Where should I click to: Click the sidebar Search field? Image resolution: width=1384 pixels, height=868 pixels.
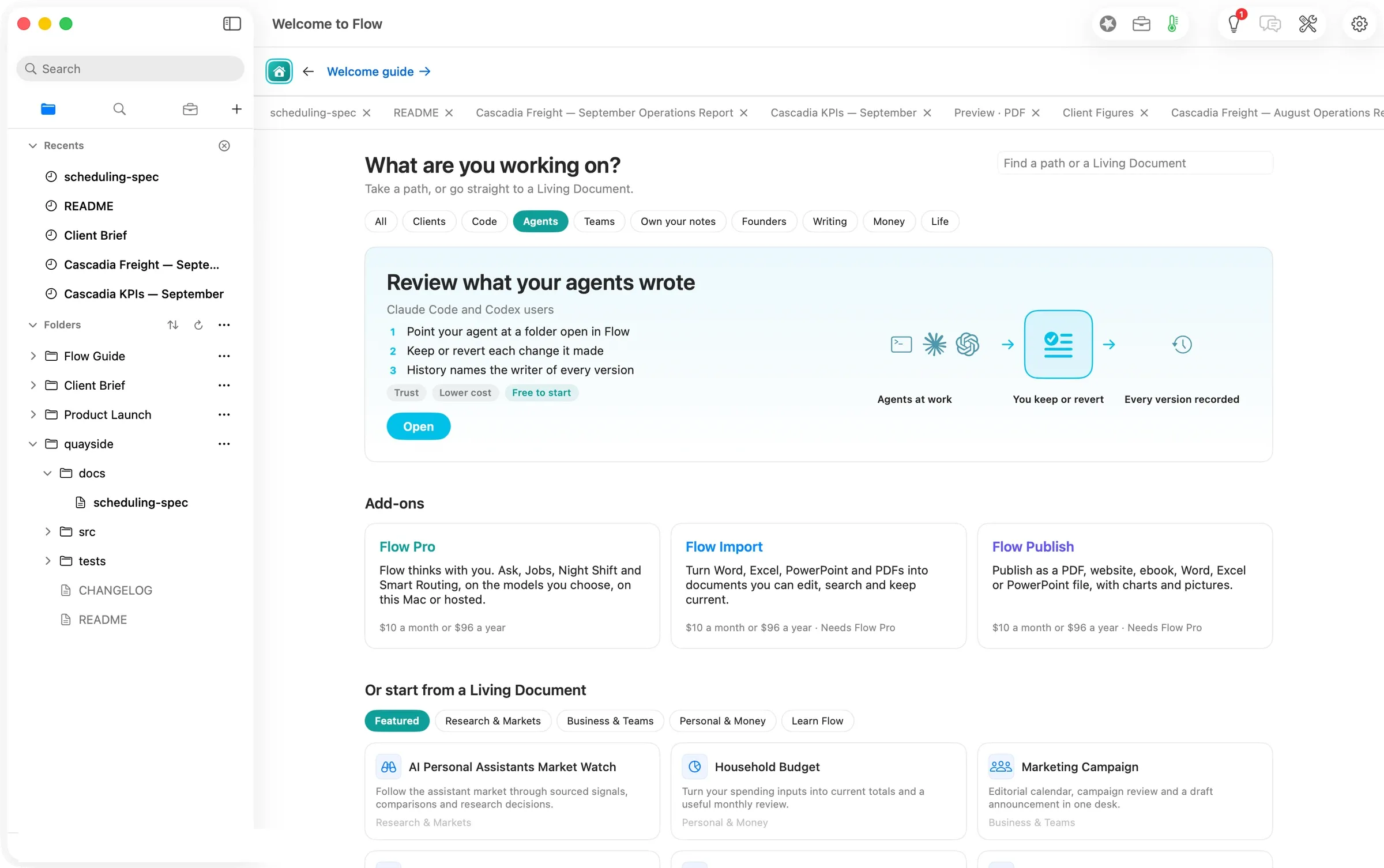(x=130, y=69)
